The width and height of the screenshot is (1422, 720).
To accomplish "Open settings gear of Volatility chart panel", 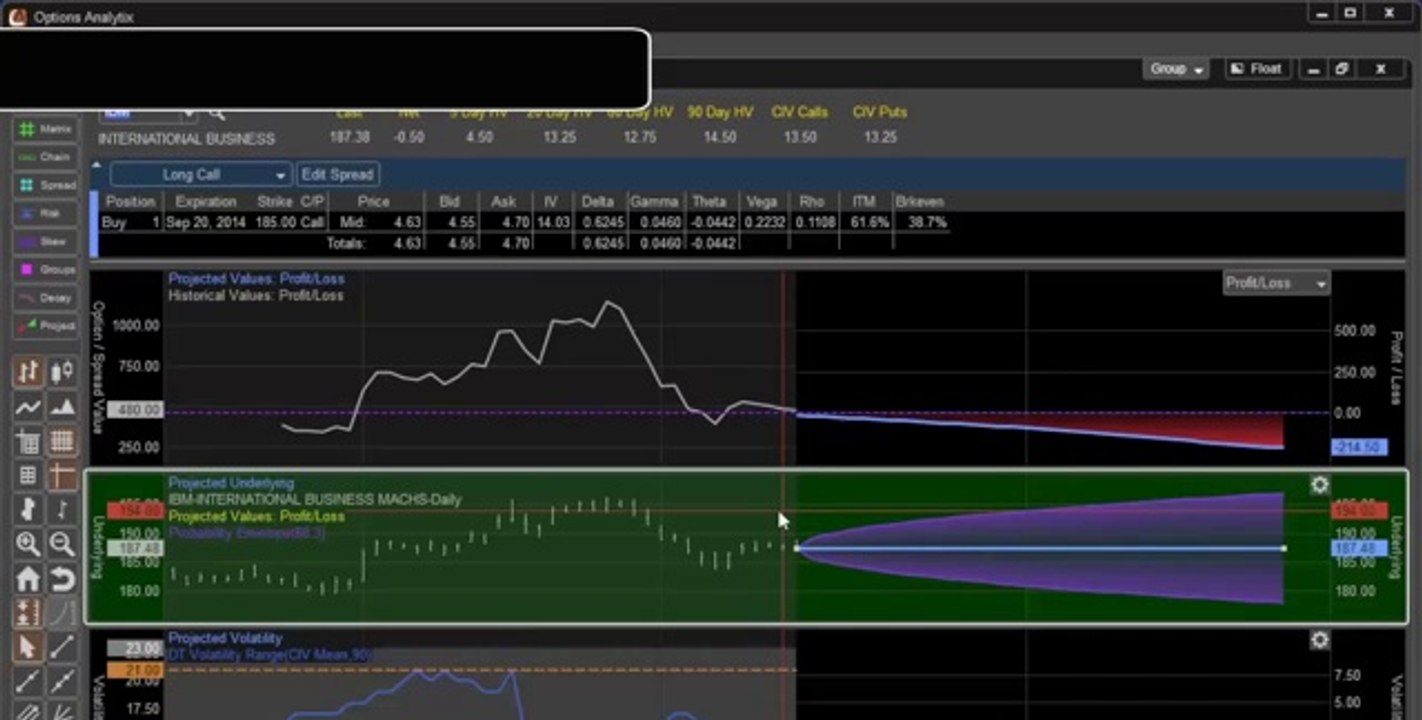I will click(1319, 639).
